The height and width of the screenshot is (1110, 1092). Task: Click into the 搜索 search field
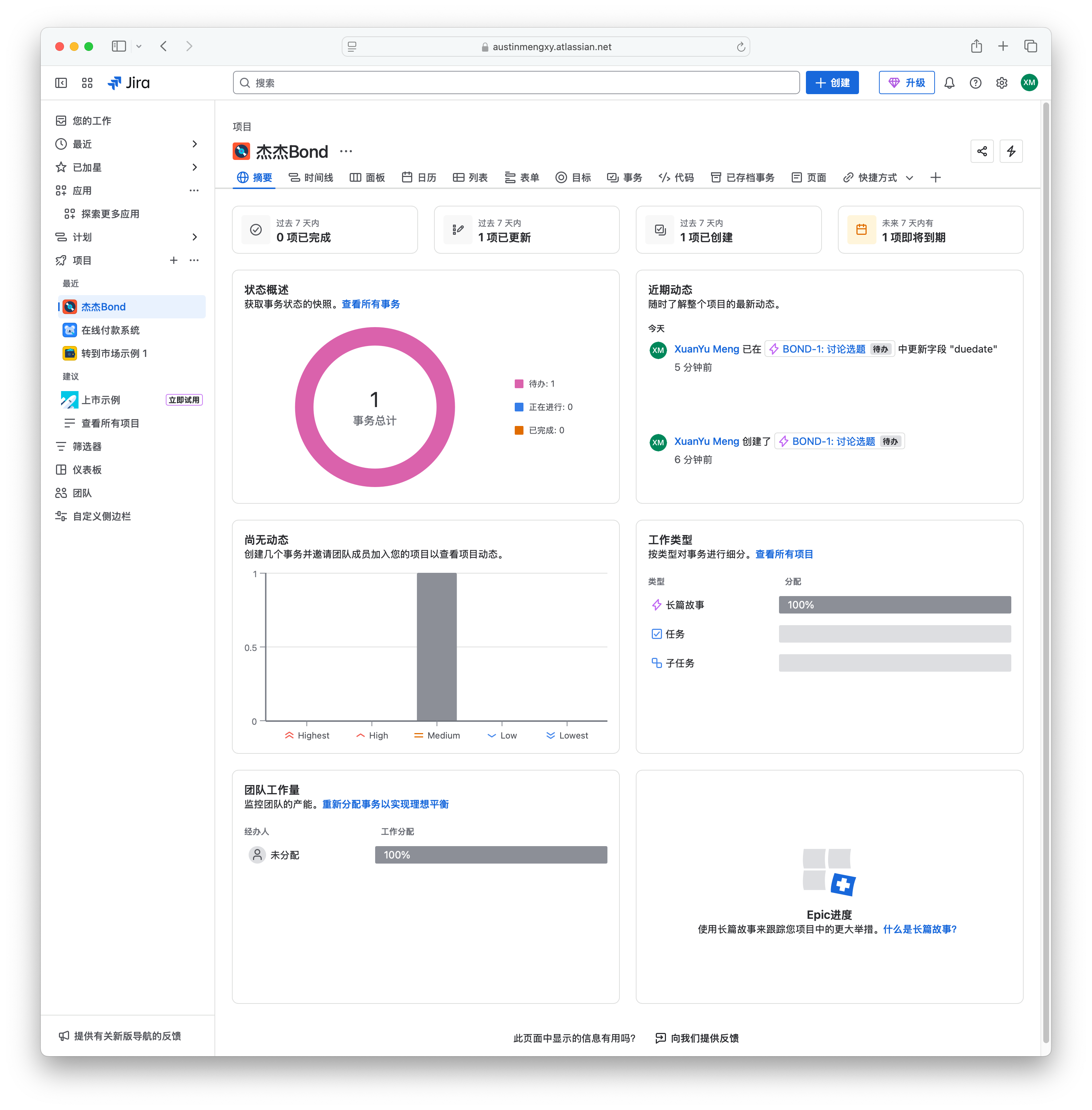516,83
